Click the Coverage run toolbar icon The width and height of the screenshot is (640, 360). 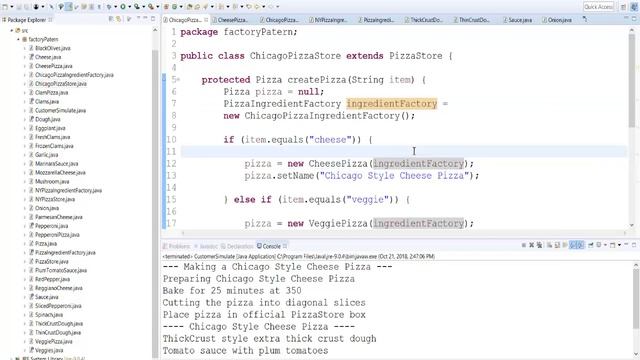click(137, 7)
